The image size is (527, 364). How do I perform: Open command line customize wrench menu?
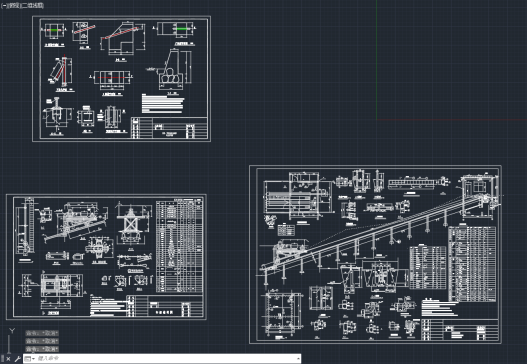(x=17, y=359)
